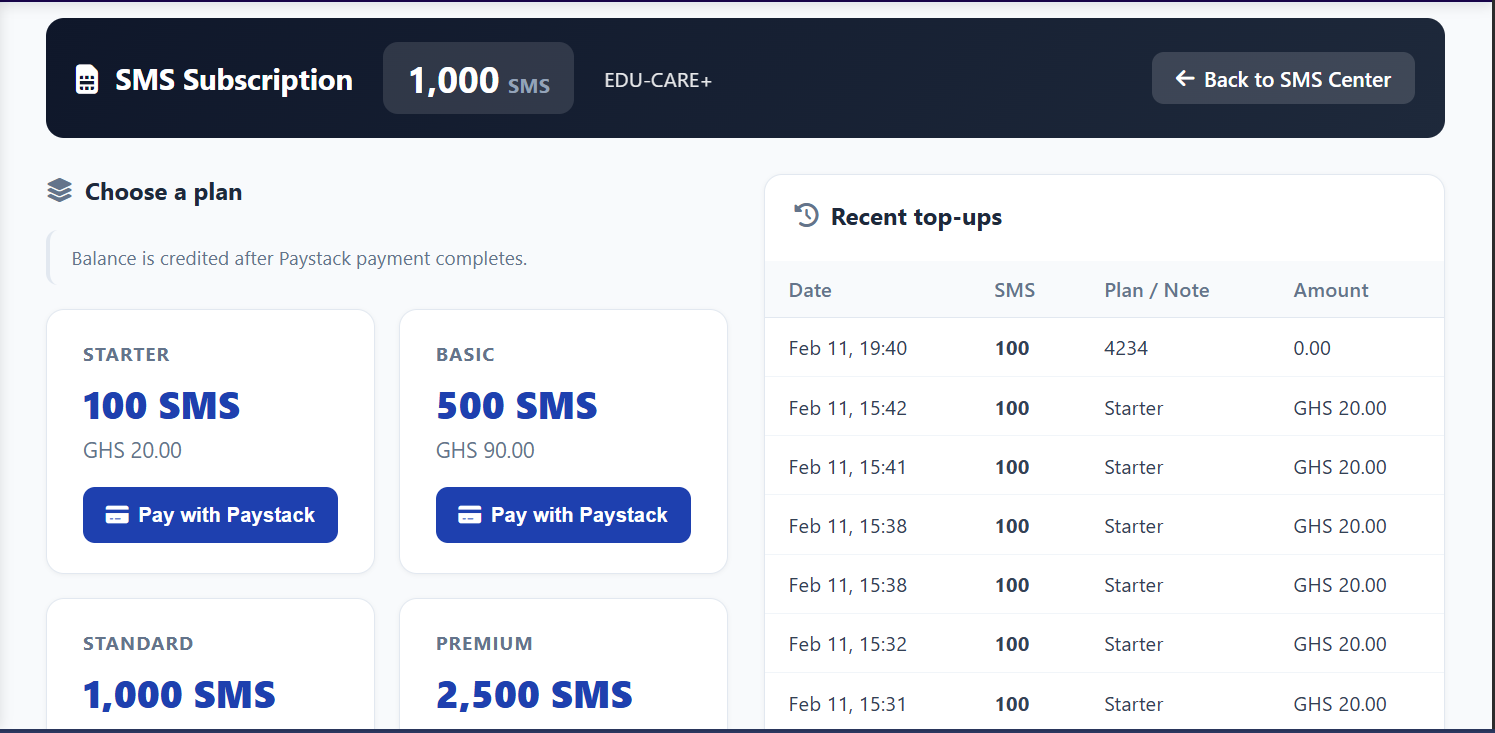Click the layers icon beside Choose a plan
The width and height of the screenshot is (1495, 733).
(x=60, y=191)
